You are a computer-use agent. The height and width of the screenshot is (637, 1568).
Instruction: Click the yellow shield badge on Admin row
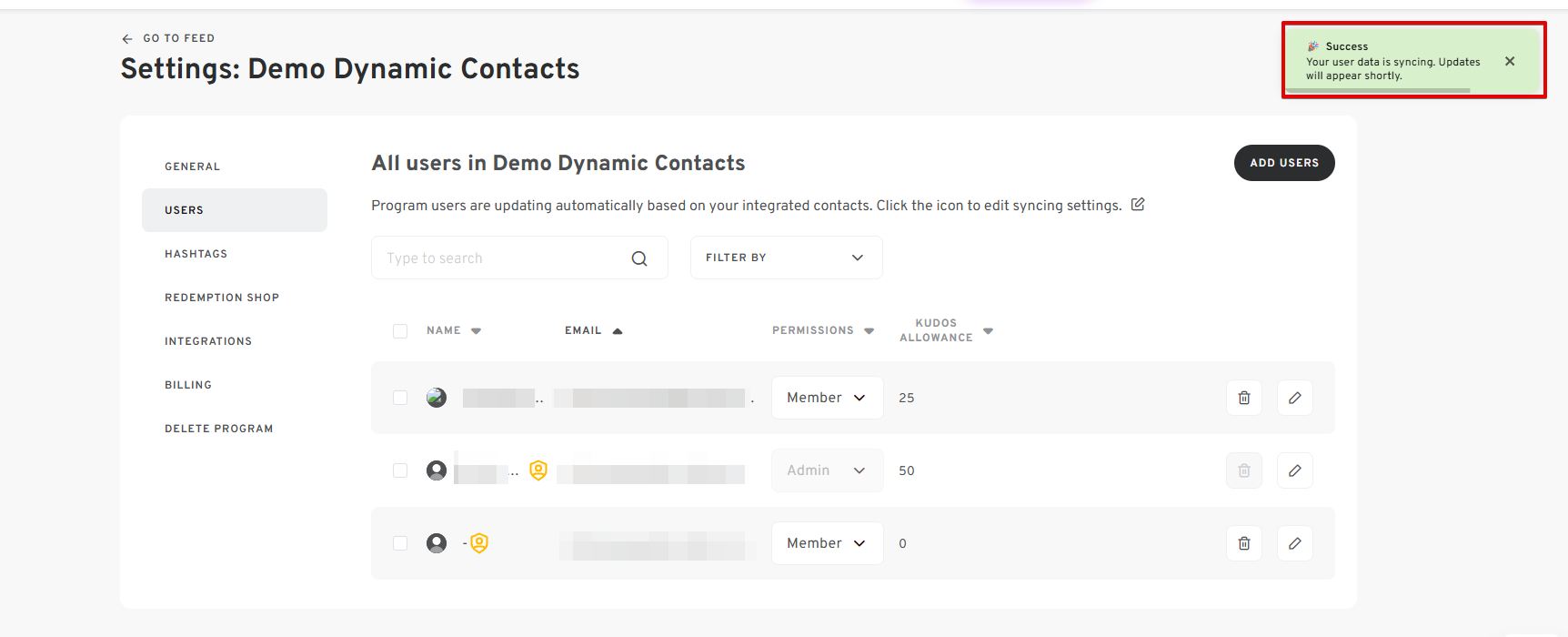pos(538,470)
